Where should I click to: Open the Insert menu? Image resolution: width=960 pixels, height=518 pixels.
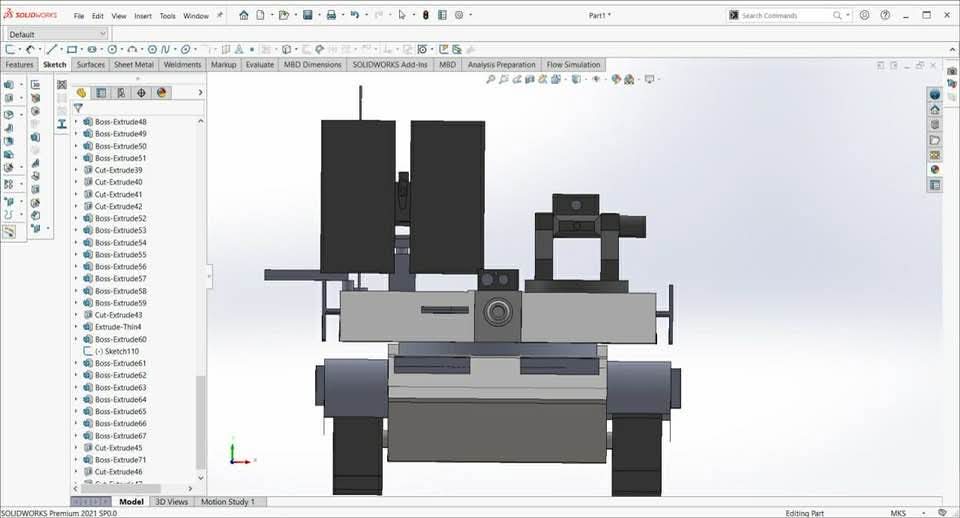(143, 16)
